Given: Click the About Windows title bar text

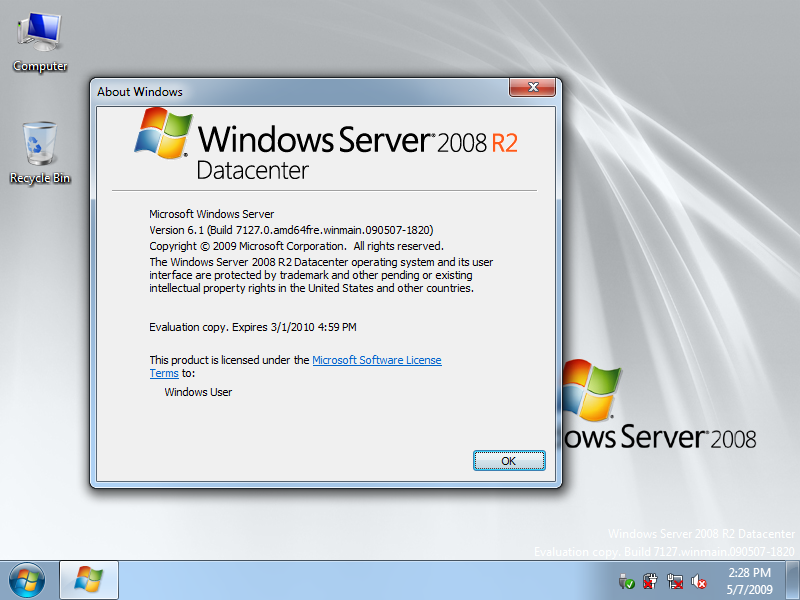Looking at the screenshot, I should (140, 92).
